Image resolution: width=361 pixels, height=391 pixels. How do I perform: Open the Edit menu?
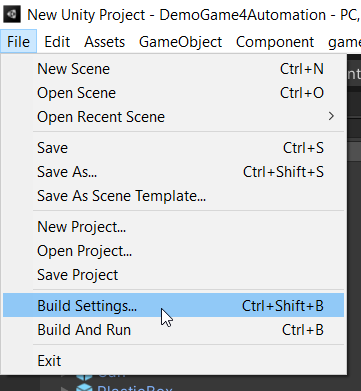(x=57, y=42)
